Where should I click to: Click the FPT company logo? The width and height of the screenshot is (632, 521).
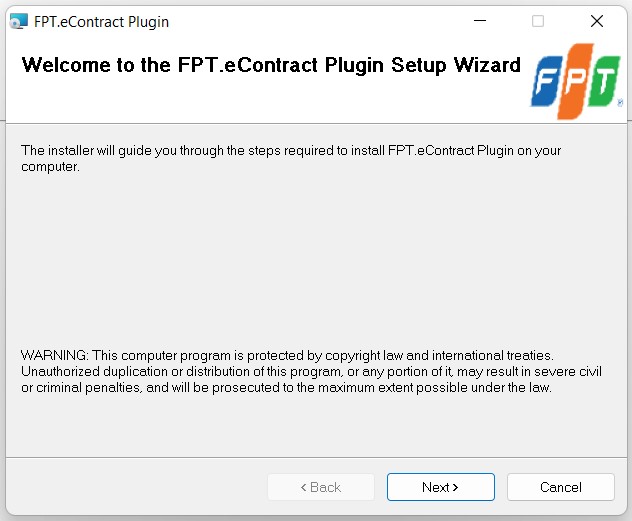pyautogui.click(x=576, y=81)
